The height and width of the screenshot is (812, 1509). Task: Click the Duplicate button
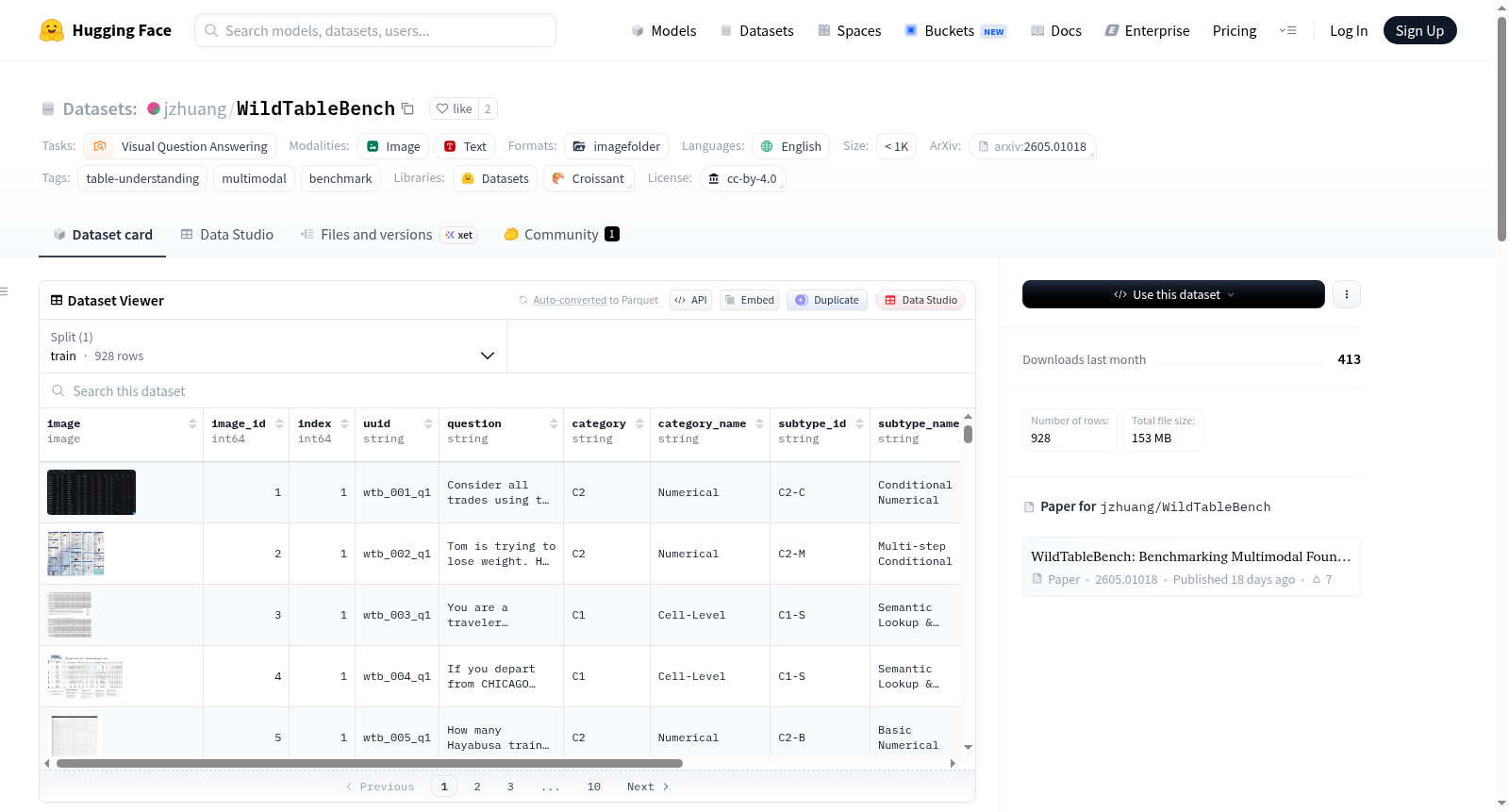(x=827, y=300)
